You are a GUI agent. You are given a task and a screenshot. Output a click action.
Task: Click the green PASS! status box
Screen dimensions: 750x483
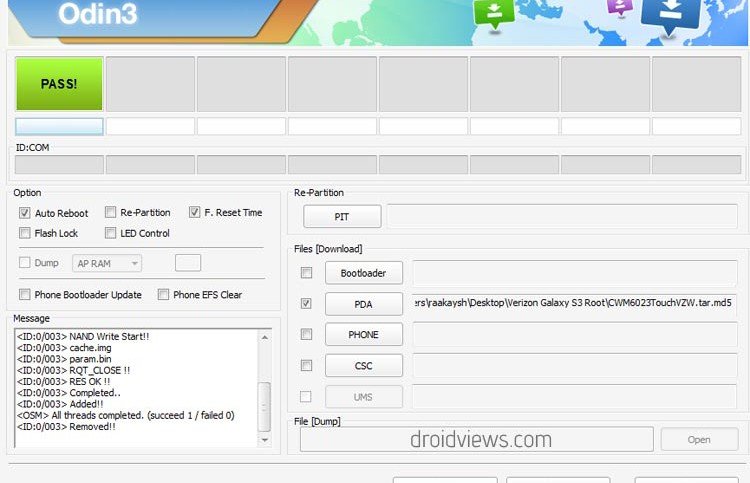click(x=59, y=84)
